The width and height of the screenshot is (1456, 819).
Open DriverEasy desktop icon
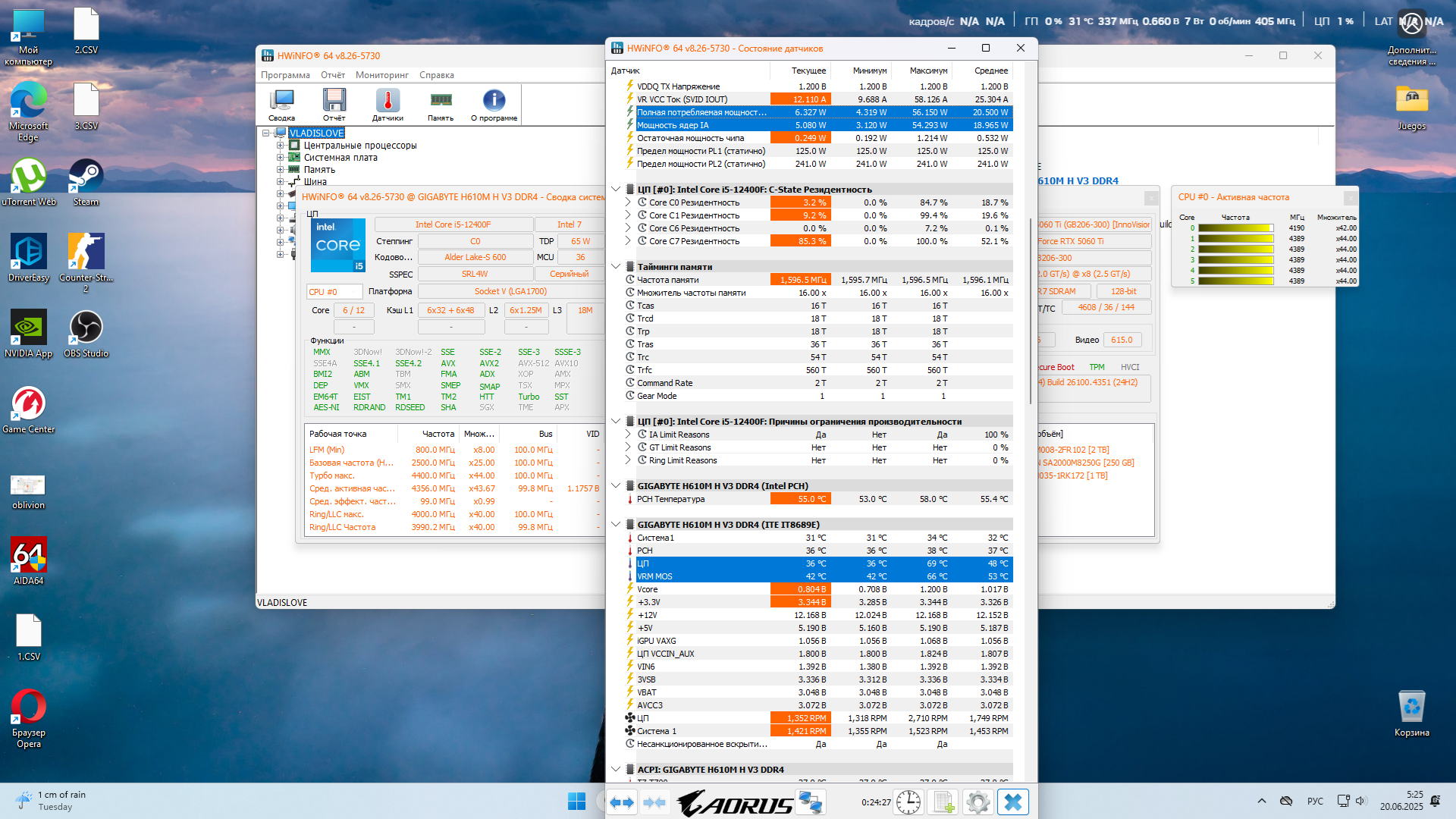click(x=28, y=259)
